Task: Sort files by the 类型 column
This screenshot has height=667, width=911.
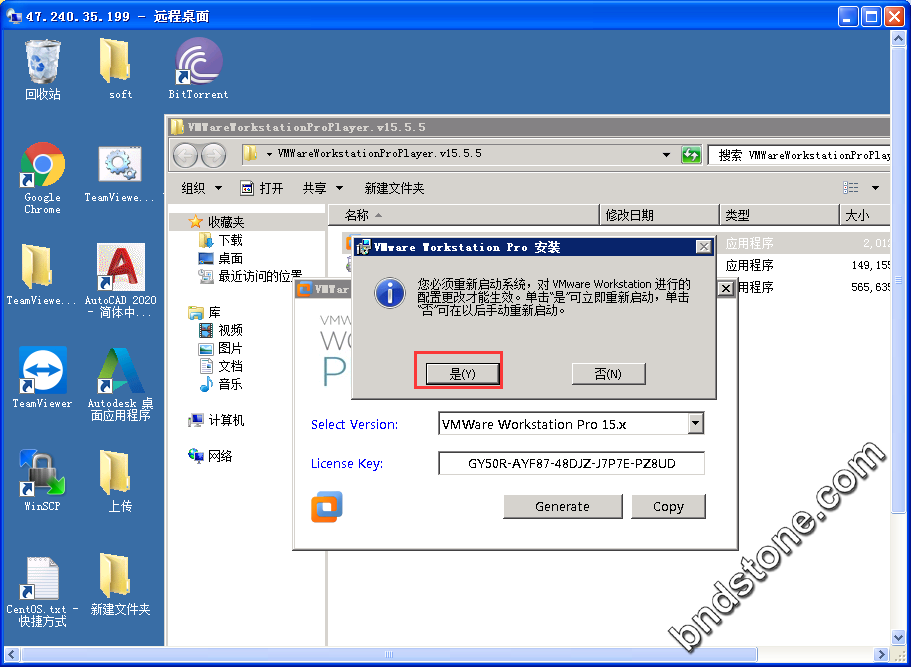Action: (779, 215)
